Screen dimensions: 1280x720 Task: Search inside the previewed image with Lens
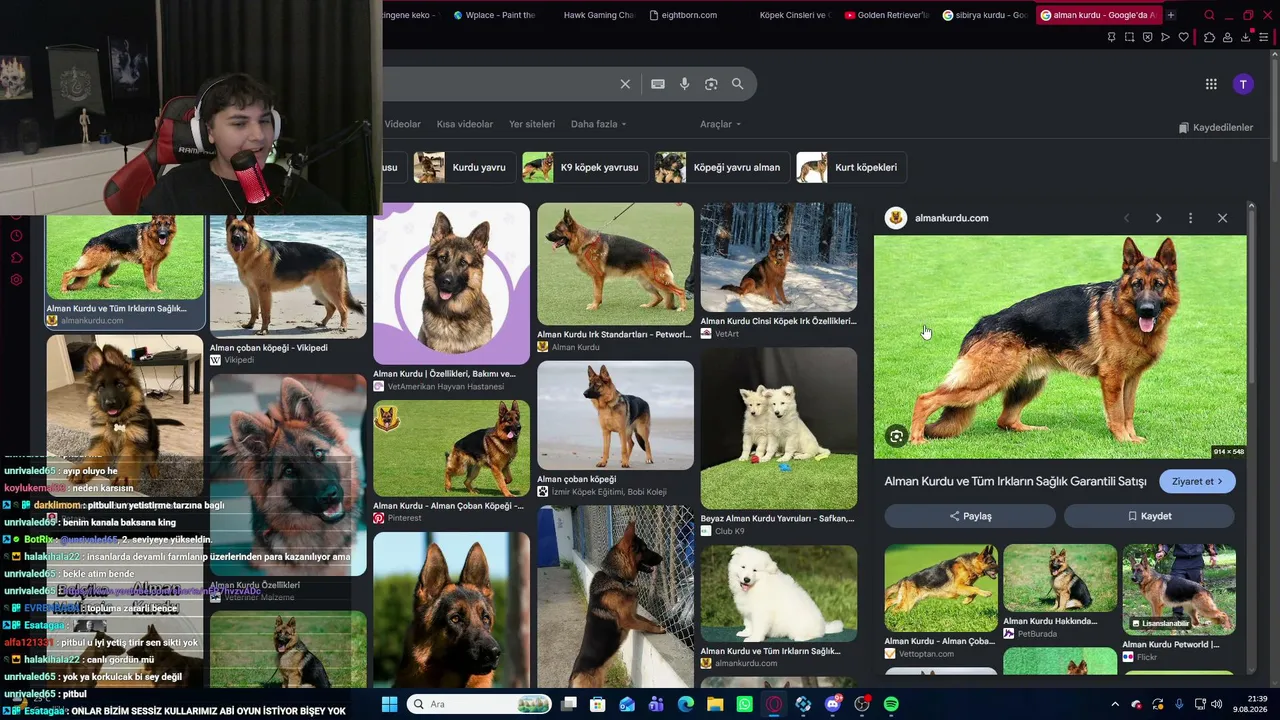[896, 436]
